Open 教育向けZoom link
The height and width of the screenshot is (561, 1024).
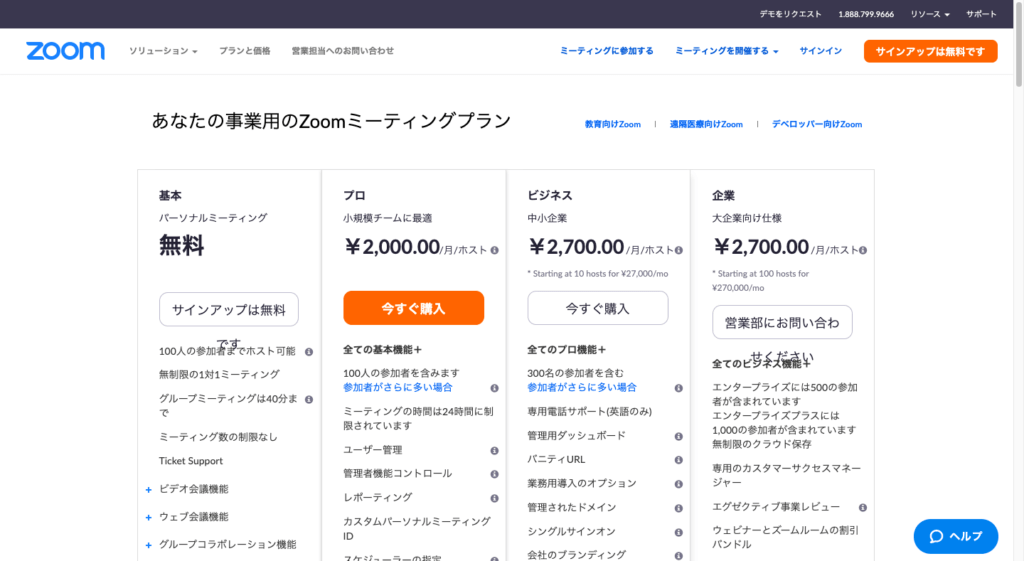pos(613,124)
